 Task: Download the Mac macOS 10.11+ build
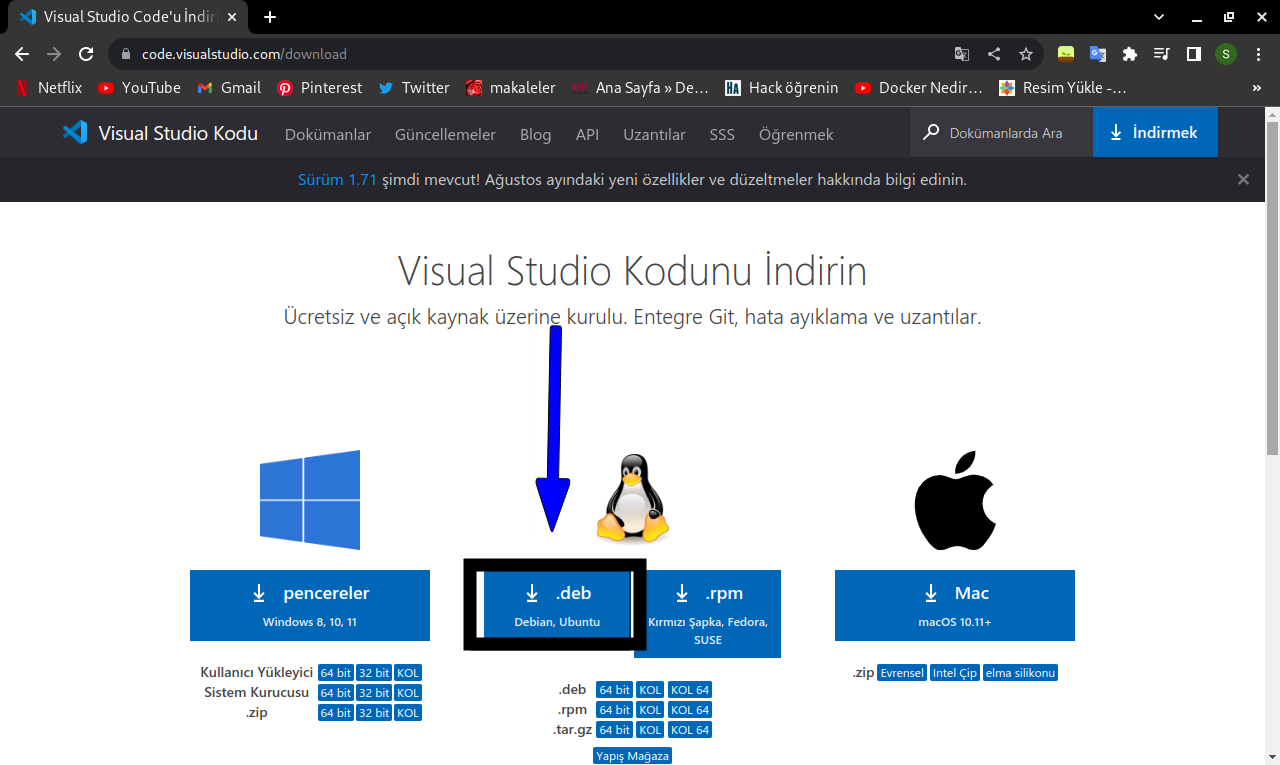click(x=955, y=605)
